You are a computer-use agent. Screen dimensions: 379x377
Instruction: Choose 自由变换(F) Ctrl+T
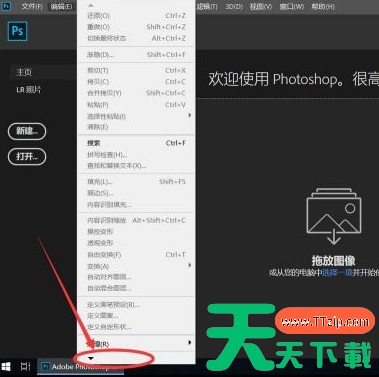[x=136, y=255]
